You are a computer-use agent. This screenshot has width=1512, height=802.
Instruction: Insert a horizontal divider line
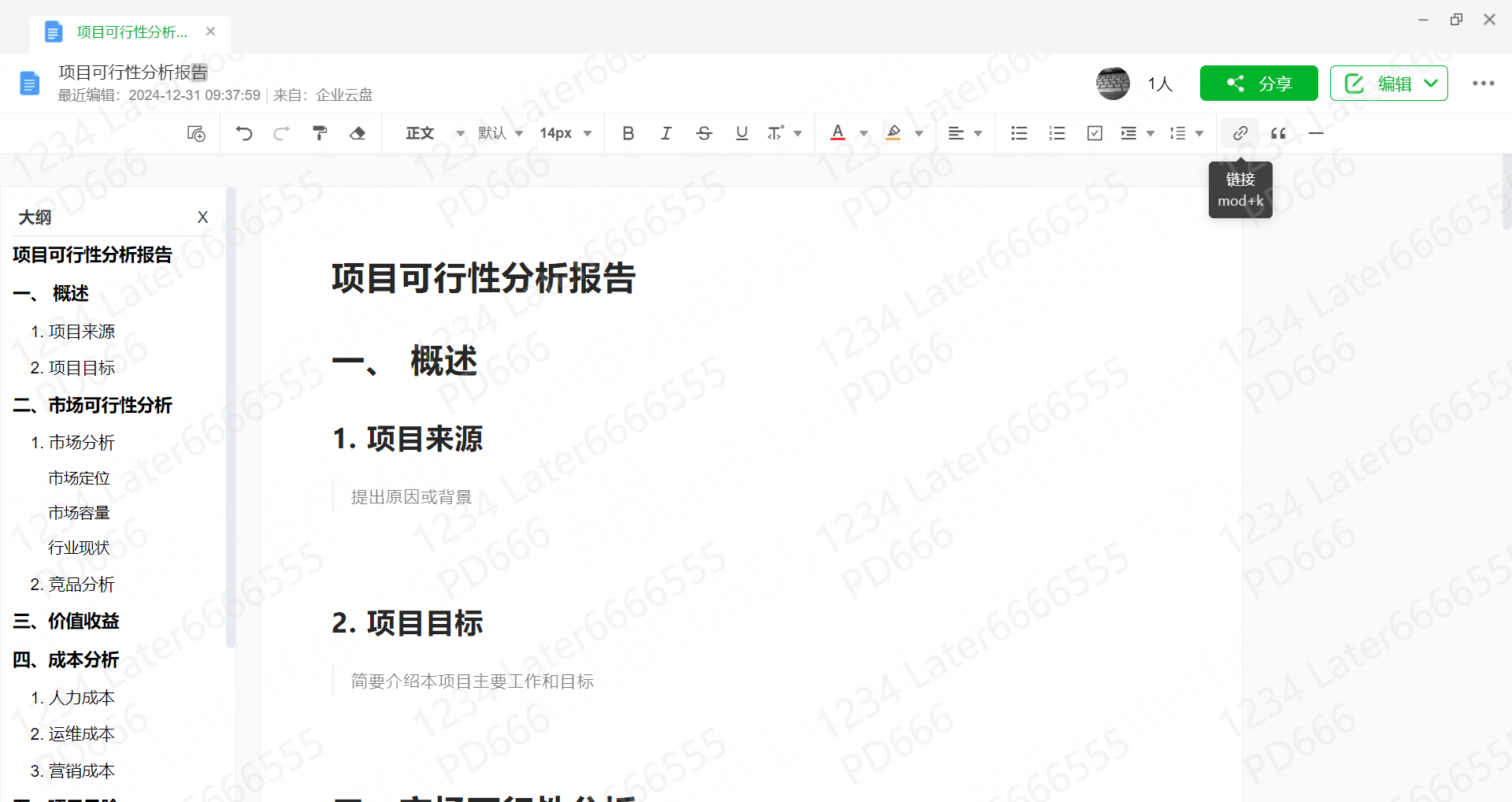(x=1316, y=133)
